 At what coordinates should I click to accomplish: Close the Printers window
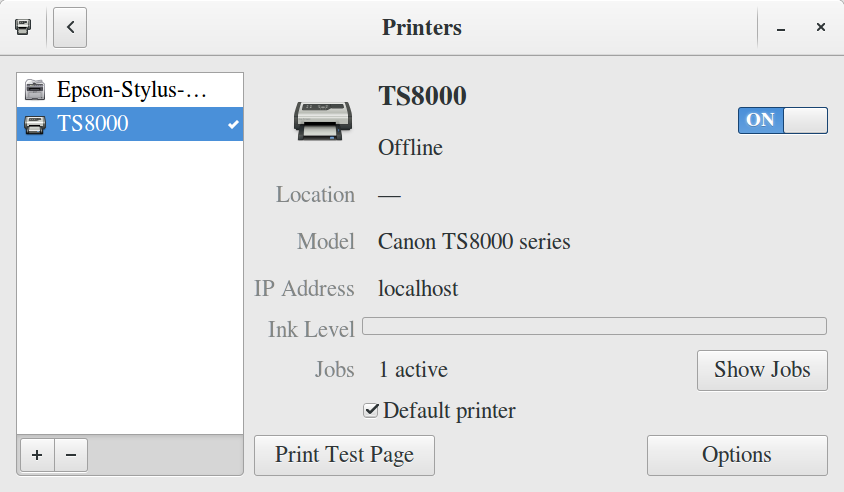820,27
